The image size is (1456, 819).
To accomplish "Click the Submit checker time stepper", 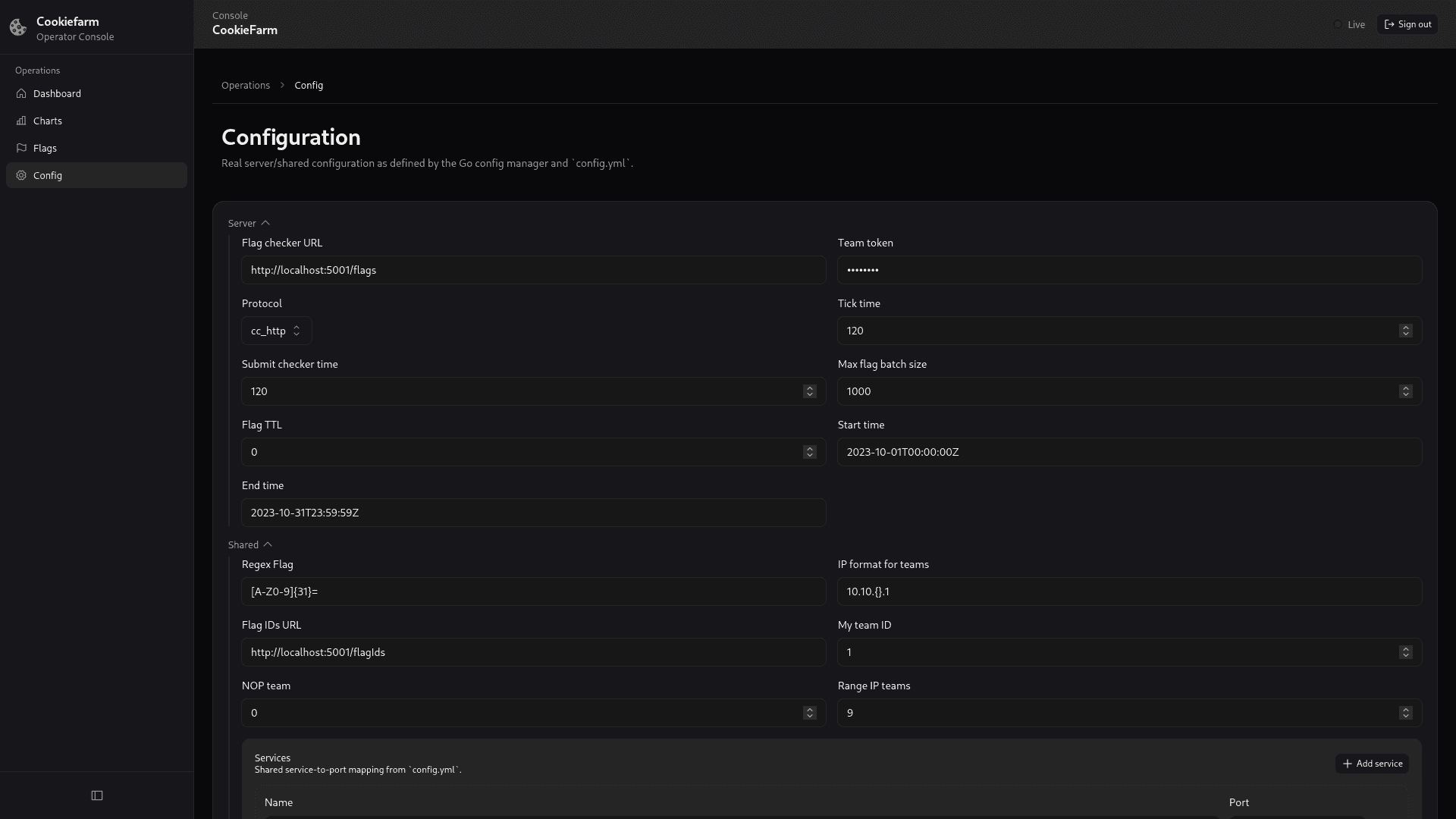I will (809, 391).
